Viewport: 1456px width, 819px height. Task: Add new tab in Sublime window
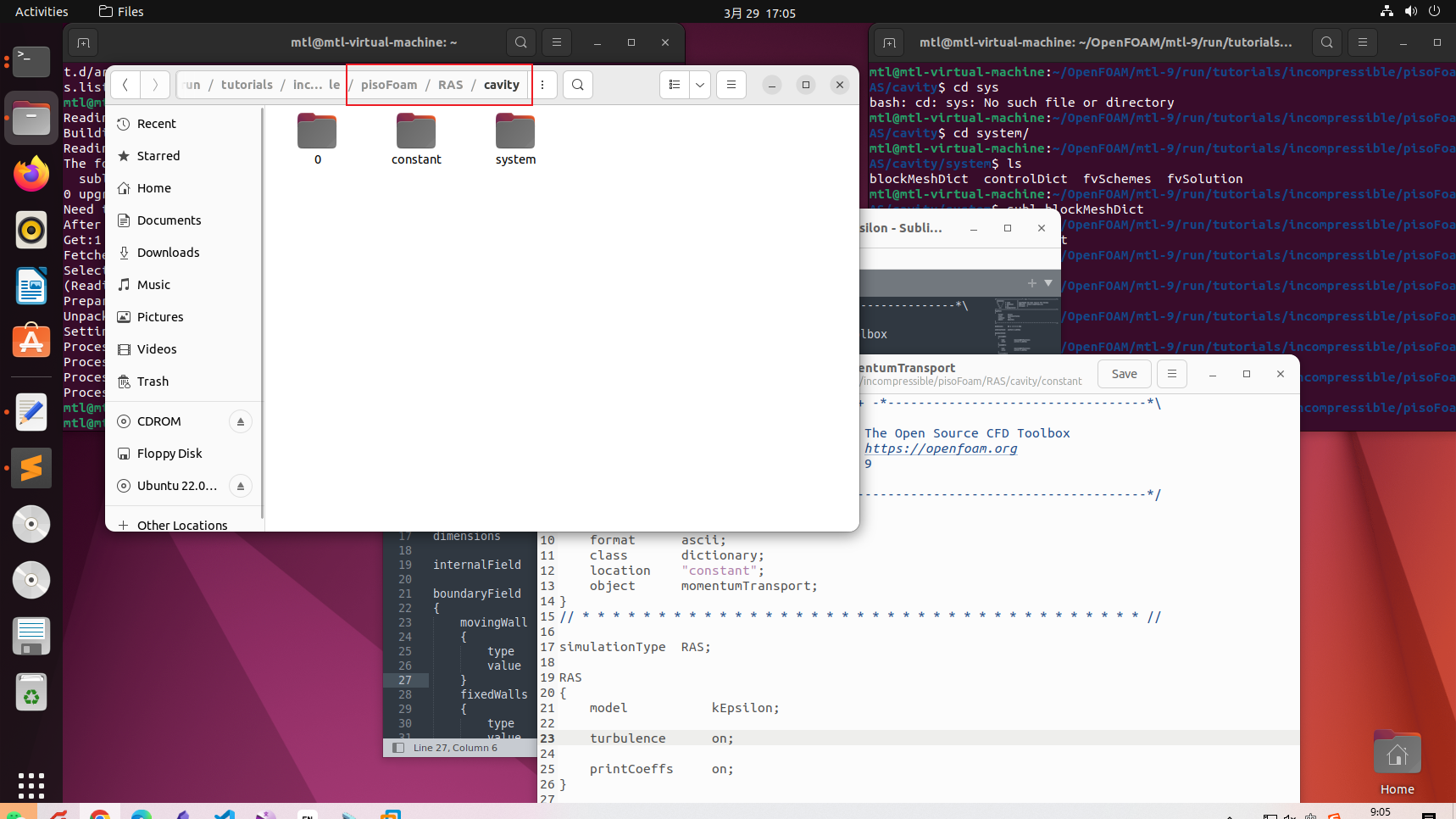tap(1032, 283)
